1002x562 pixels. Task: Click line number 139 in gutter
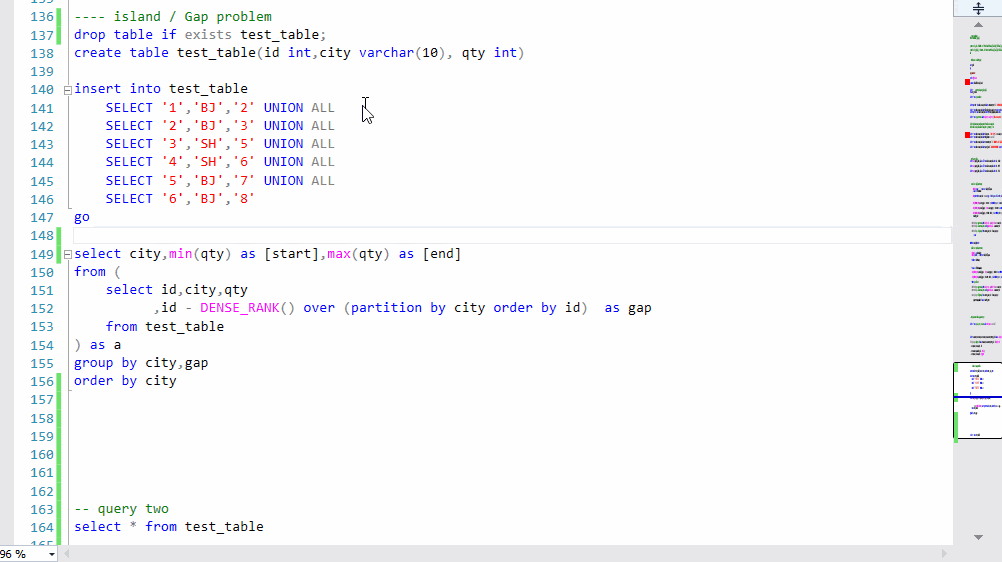tap(42, 72)
